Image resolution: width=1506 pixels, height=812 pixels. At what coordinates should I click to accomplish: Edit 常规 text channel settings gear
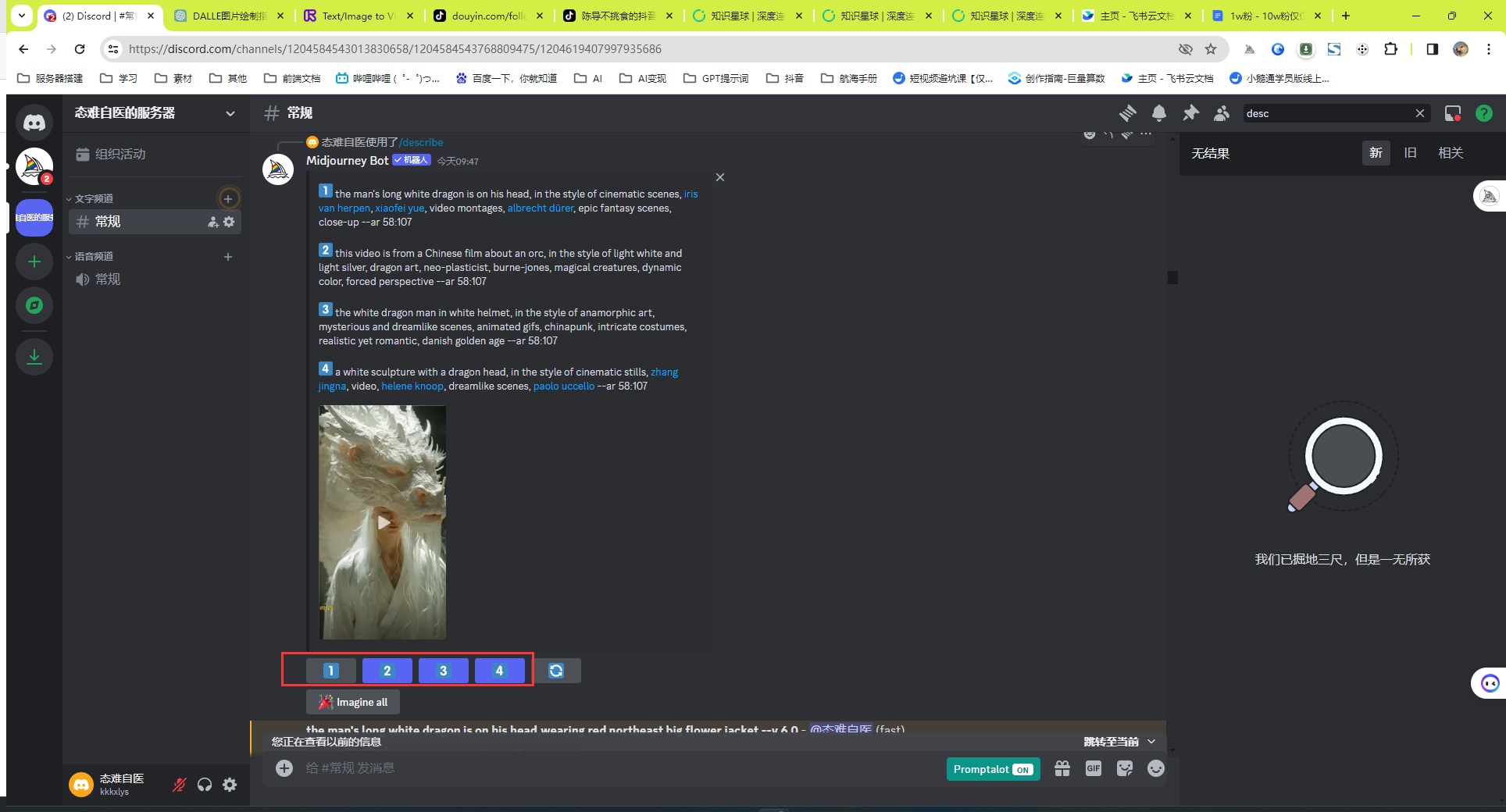229,222
